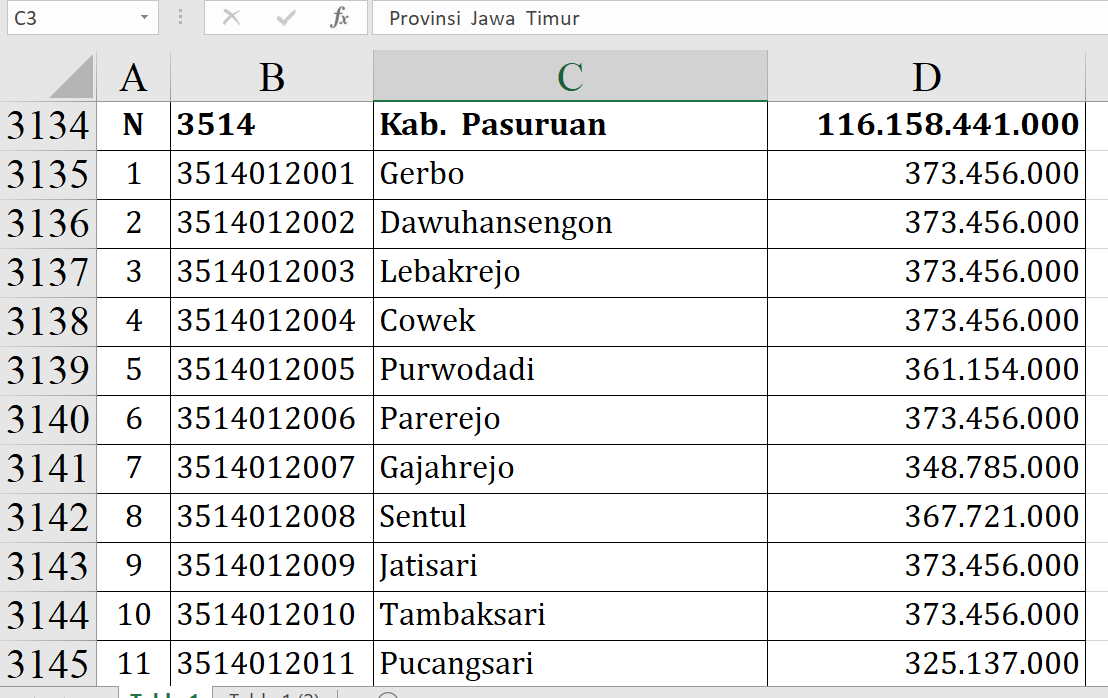The image size is (1108, 698).
Task: Click the formula bar text Provinsi Jawa Timur
Action: tap(484, 18)
